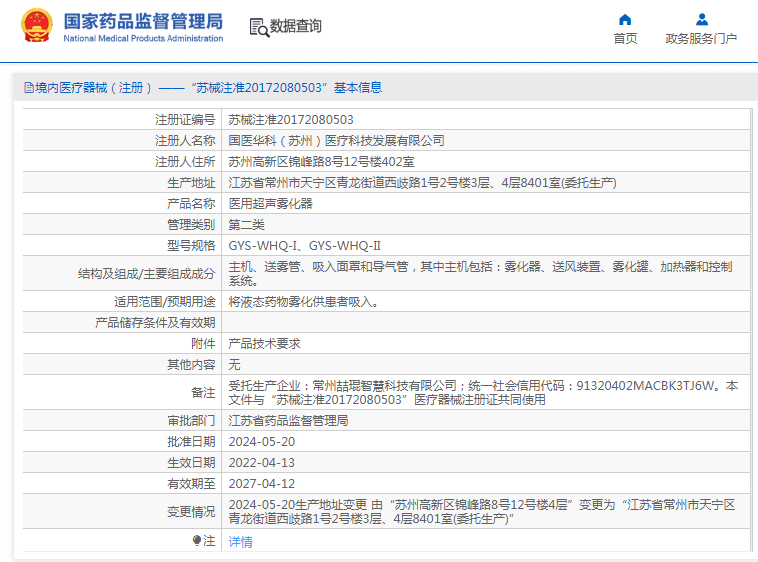Open the 详情 link
This screenshot has width=758, height=562.
(x=240, y=542)
